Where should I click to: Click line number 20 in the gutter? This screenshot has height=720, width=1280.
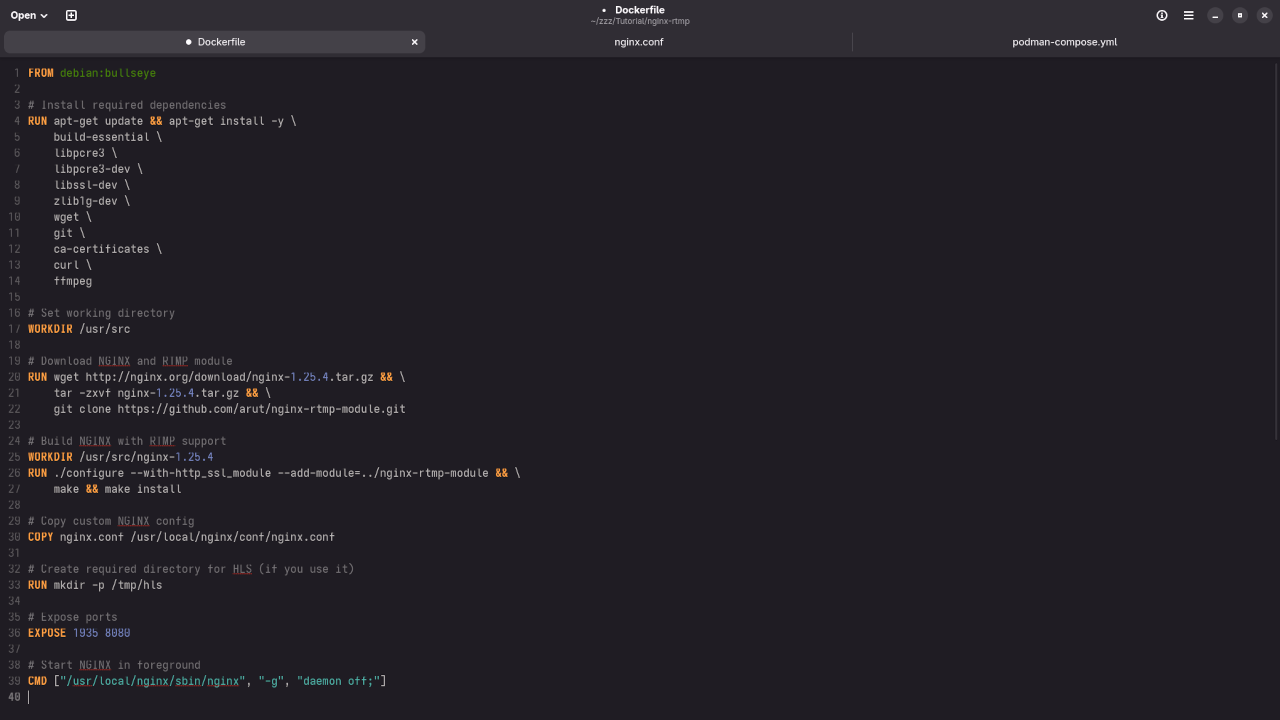pos(14,377)
